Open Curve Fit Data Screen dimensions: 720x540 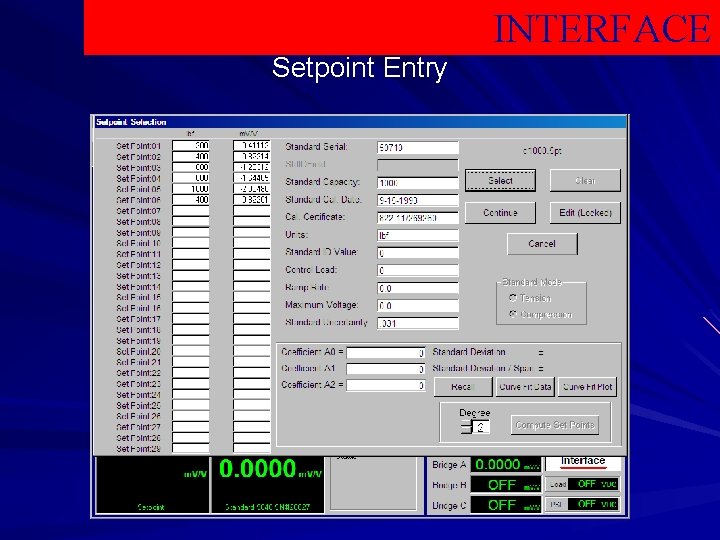click(525, 387)
